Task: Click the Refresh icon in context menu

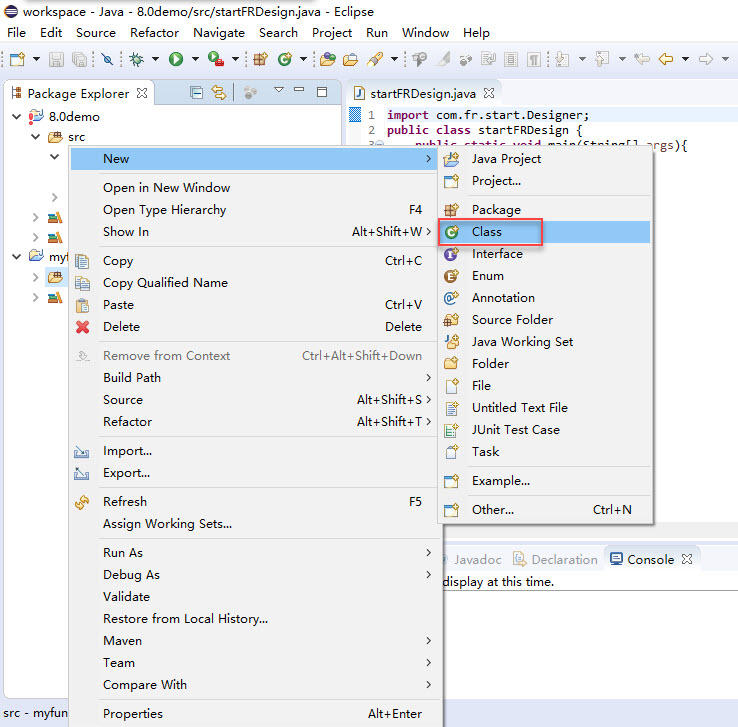Action: tap(83, 502)
